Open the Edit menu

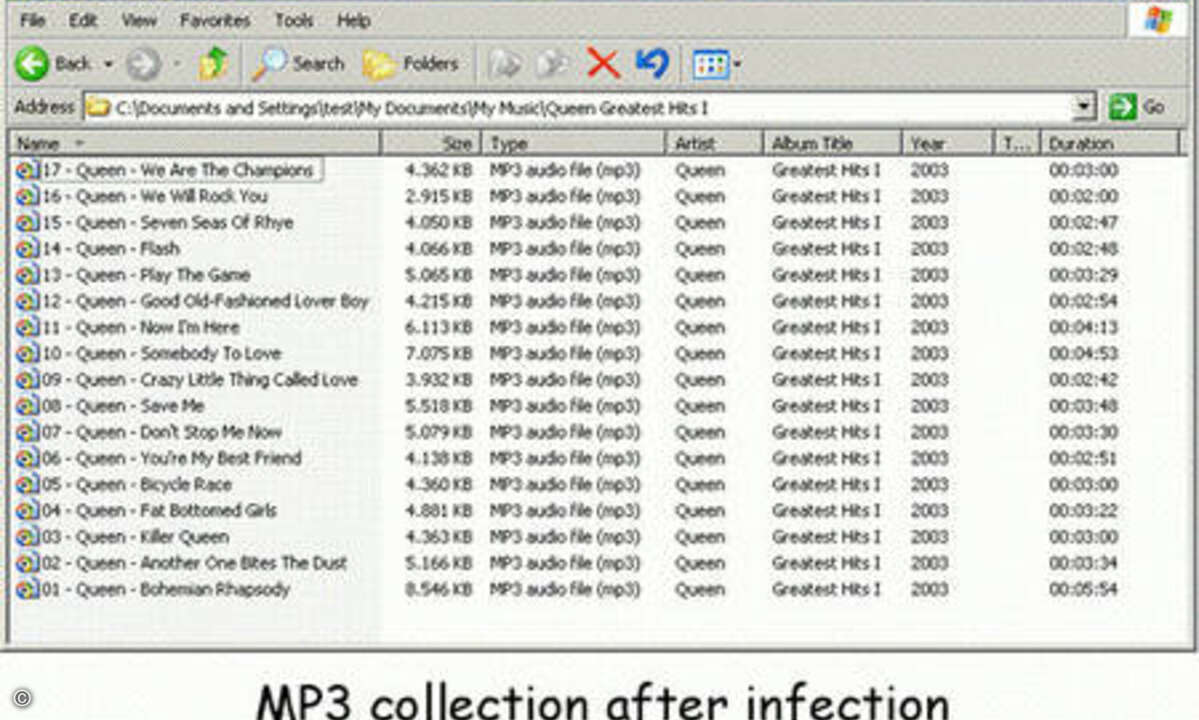[x=83, y=20]
